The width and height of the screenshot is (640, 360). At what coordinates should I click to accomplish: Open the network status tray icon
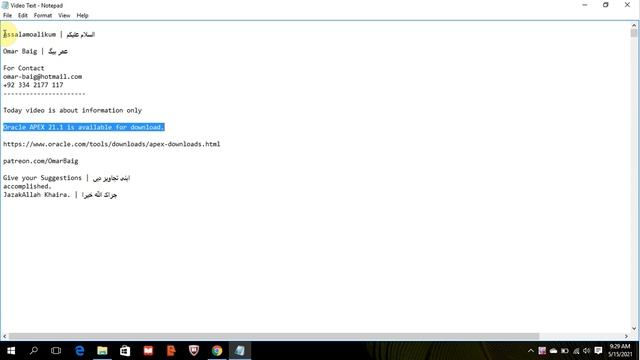click(x=576, y=351)
